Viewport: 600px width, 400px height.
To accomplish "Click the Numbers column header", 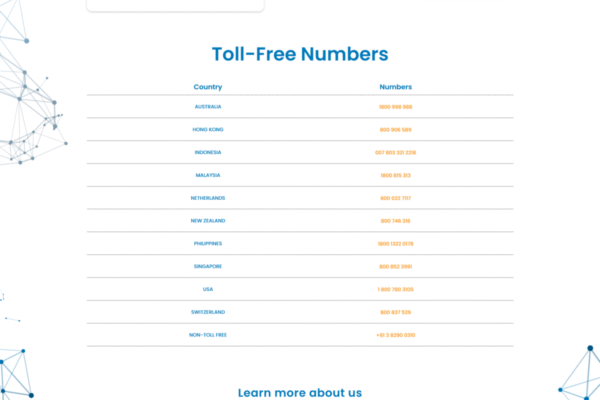I will 396,87.
